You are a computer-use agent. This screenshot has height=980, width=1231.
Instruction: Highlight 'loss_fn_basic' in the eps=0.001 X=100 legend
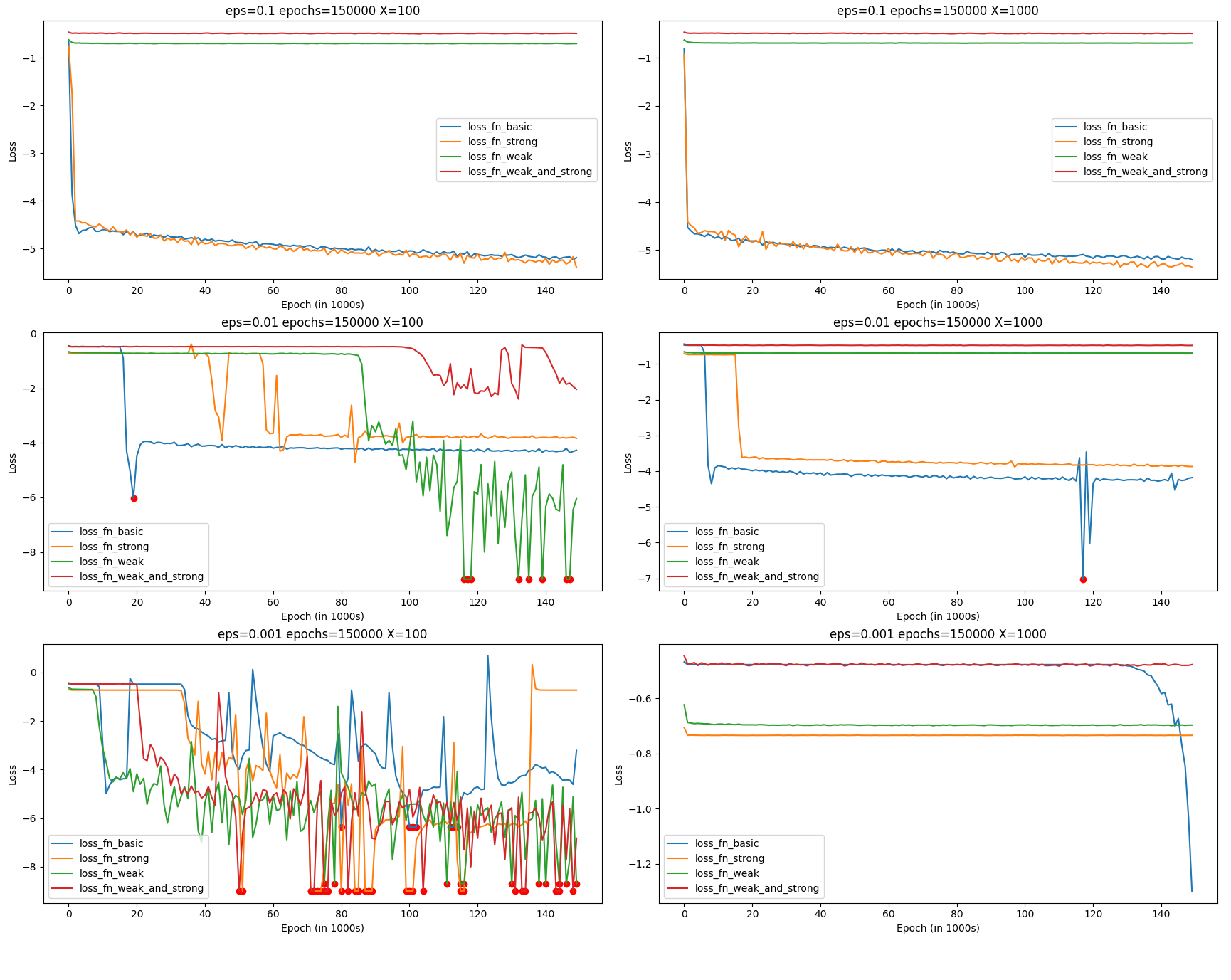point(111,843)
